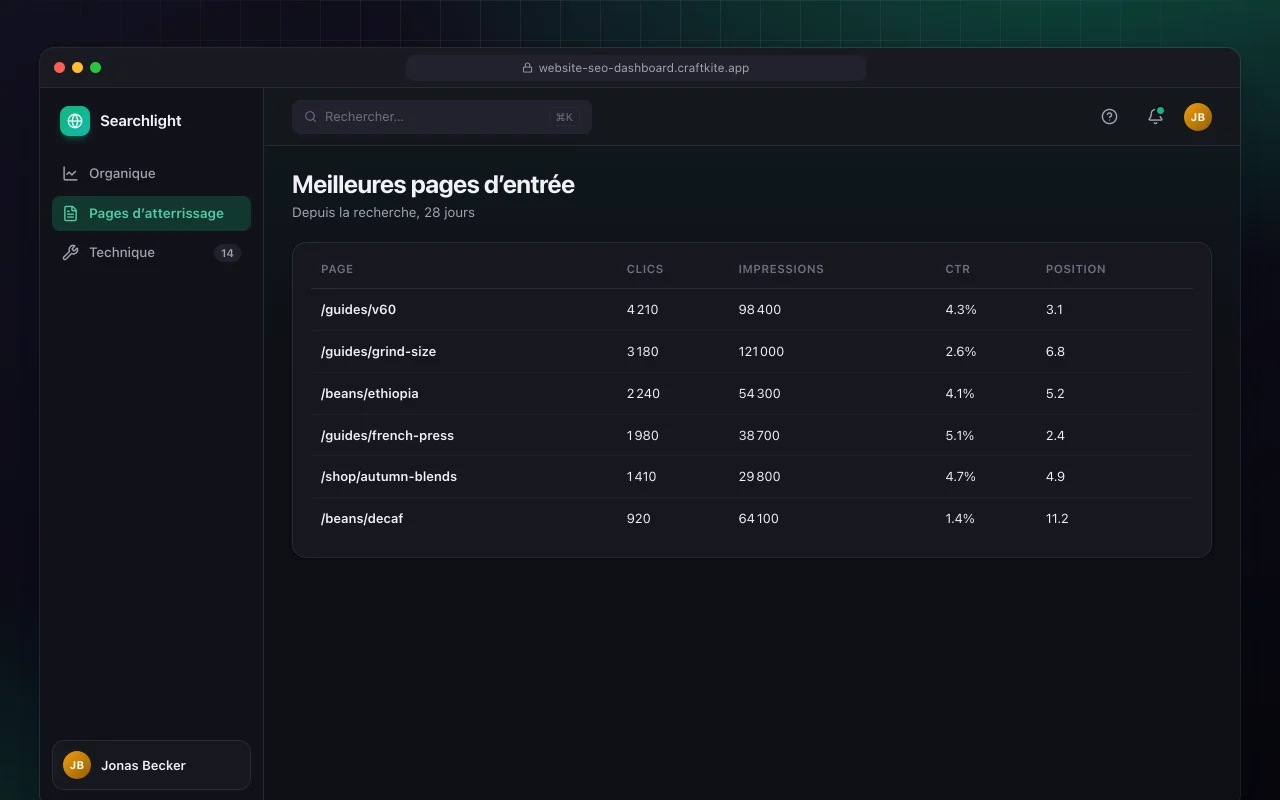Click the green macOS fullscreen button
The image size is (1280, 800).
(96, 68)
